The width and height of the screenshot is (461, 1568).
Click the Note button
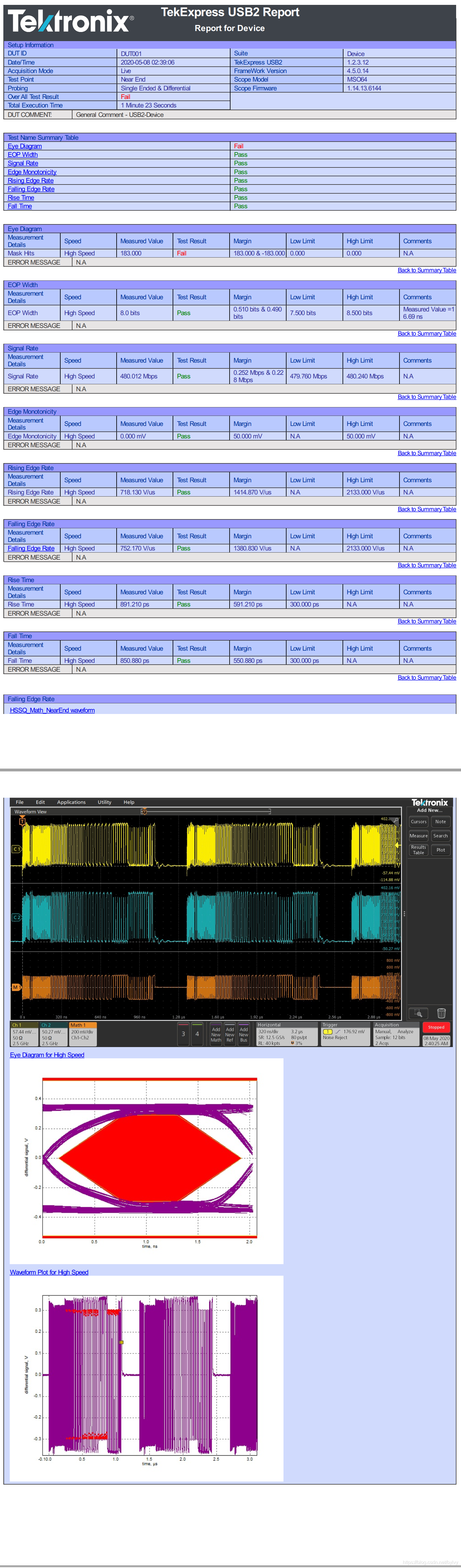click(440, 822)
